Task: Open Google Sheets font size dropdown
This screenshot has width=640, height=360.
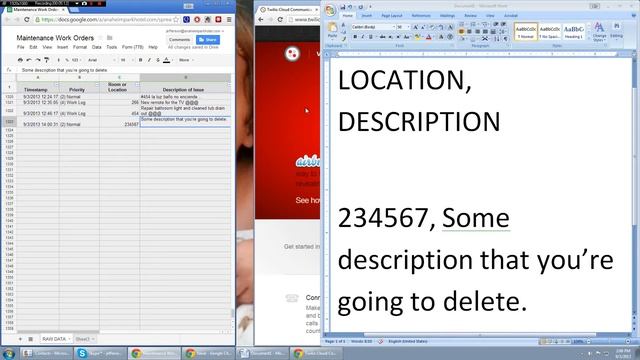Action: (x=127, y=60)
